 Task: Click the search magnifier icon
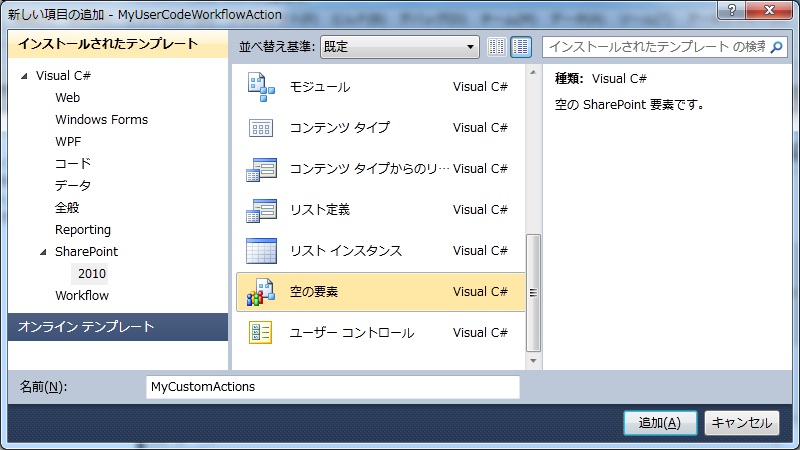tap(776, 47)
